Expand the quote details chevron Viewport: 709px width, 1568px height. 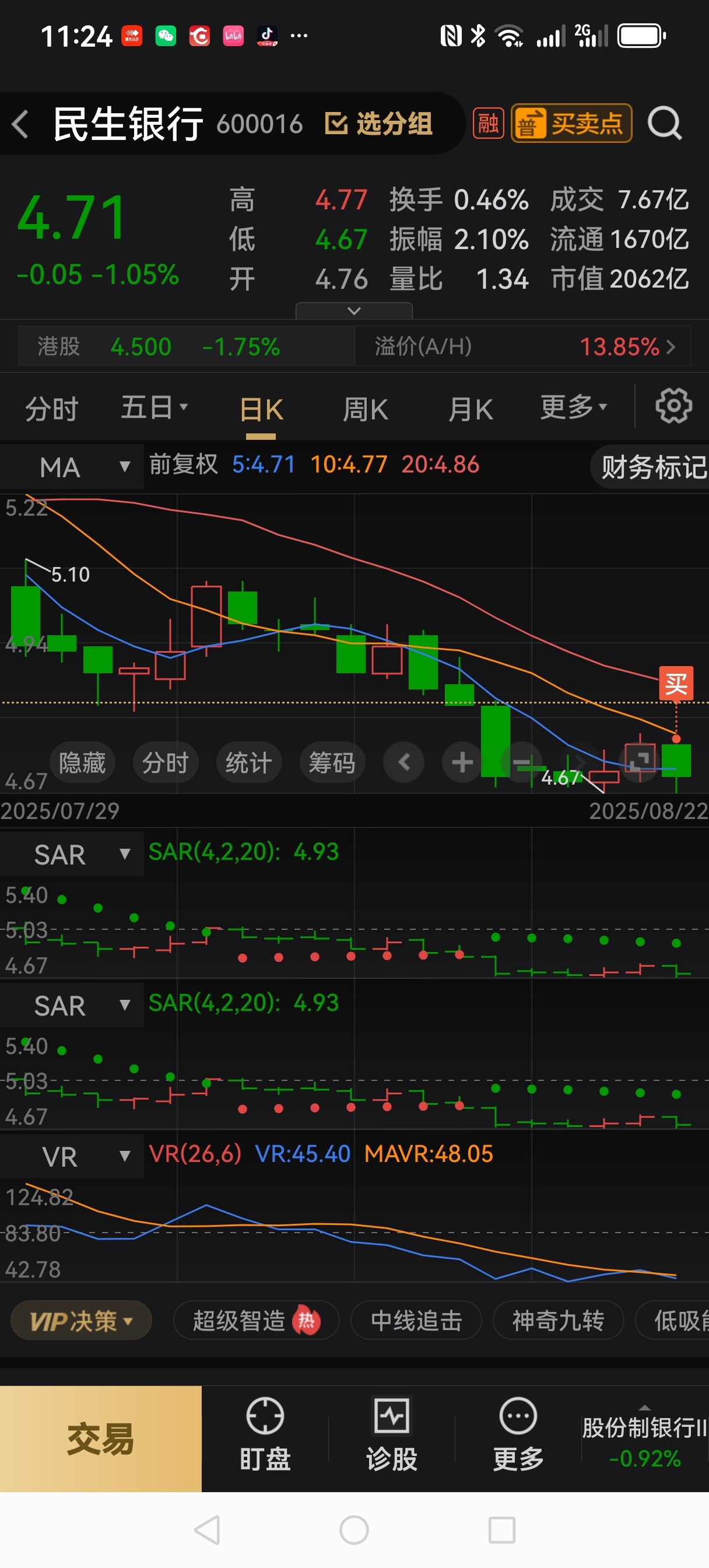click(x=353, y=311)
